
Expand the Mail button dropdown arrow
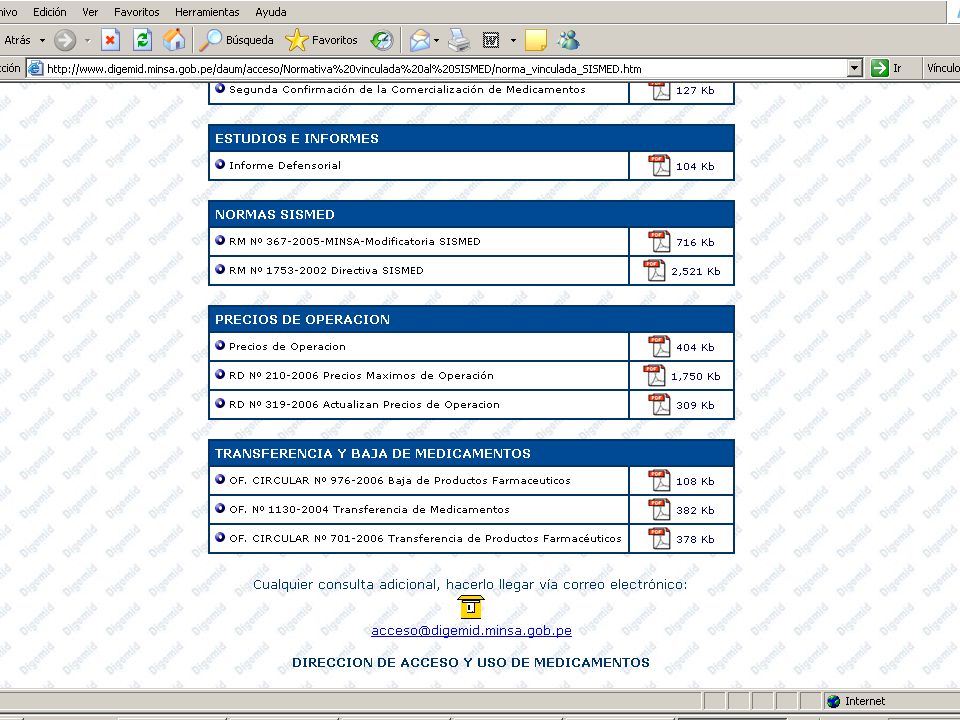tap(437, 41)
